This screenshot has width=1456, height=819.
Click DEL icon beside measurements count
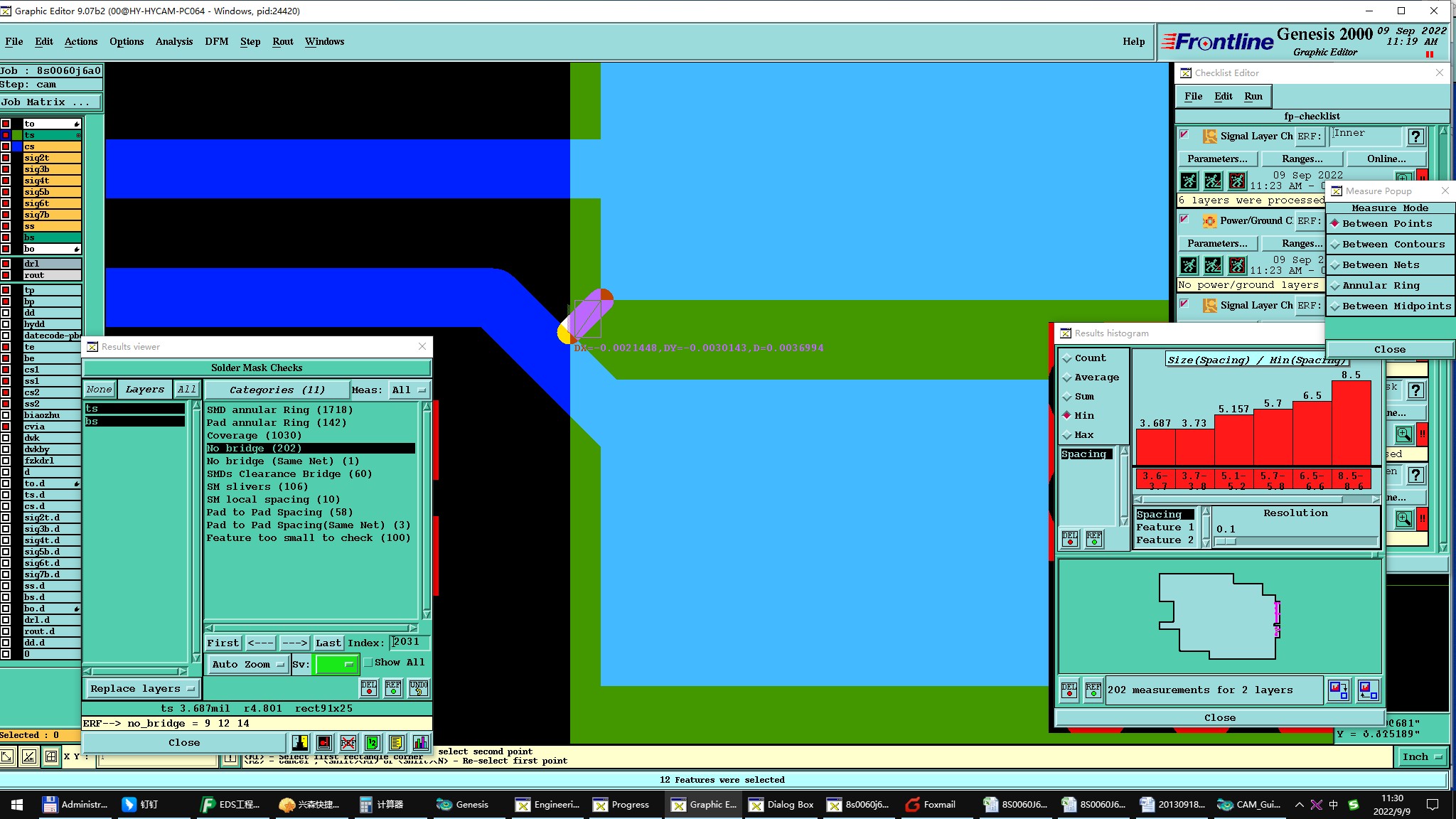[1069, 690]
